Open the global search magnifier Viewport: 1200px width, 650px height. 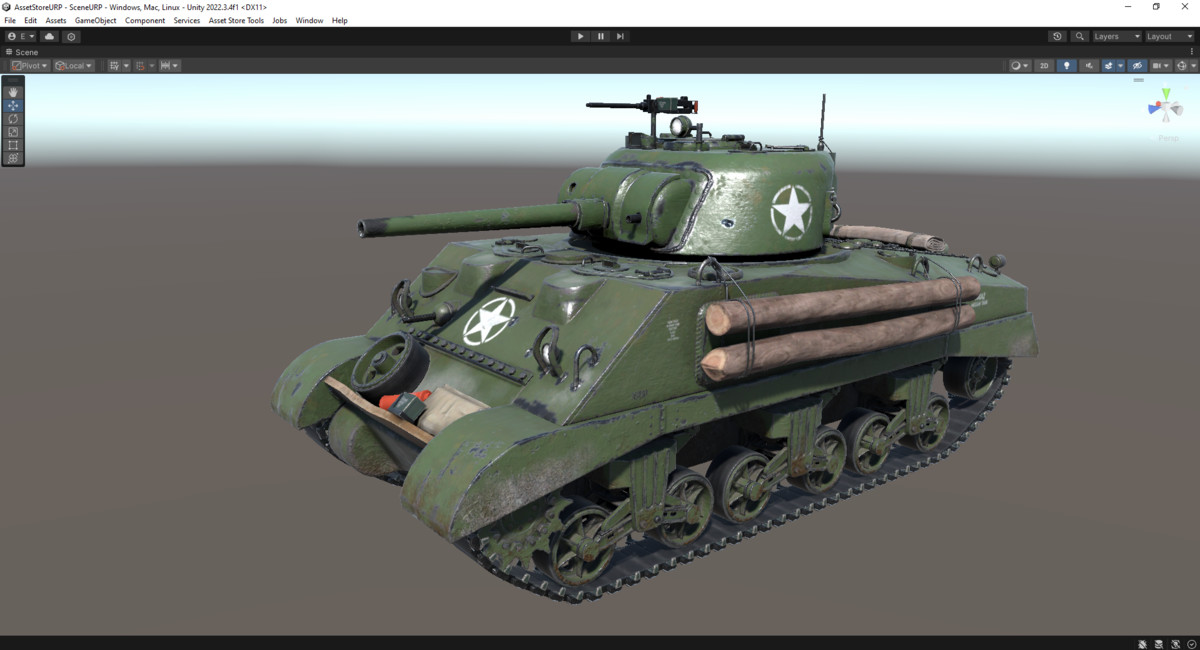(x=1079, y=36)
